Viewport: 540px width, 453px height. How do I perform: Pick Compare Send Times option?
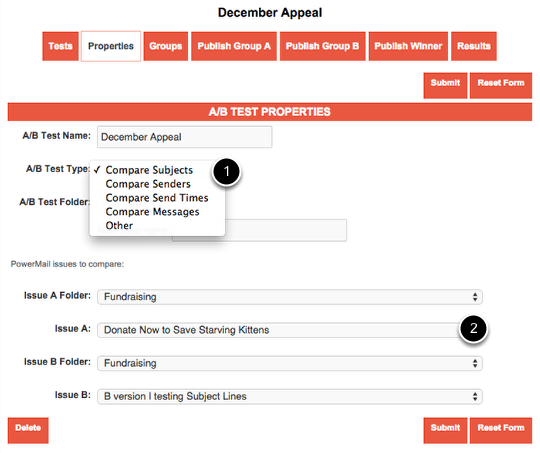click(157, 198)
